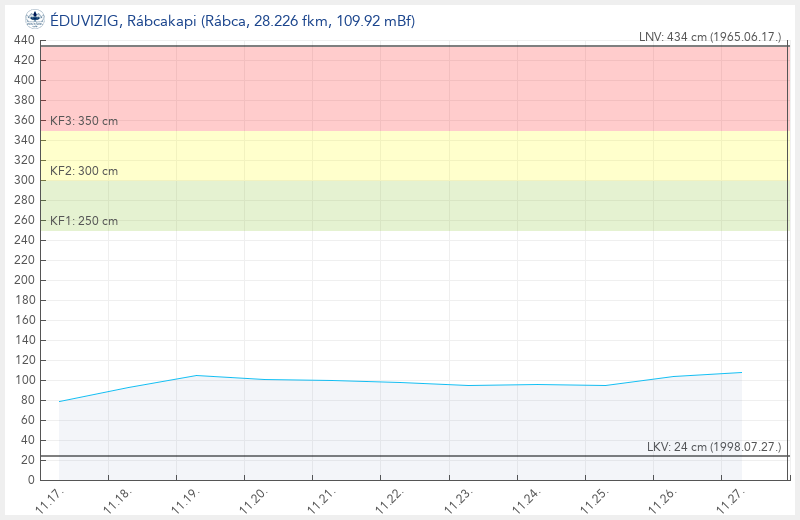Click the line's first data point at 11.17.
Image resolution: width=800 pixels, height=520 pixels.
[x=60, y=401]
